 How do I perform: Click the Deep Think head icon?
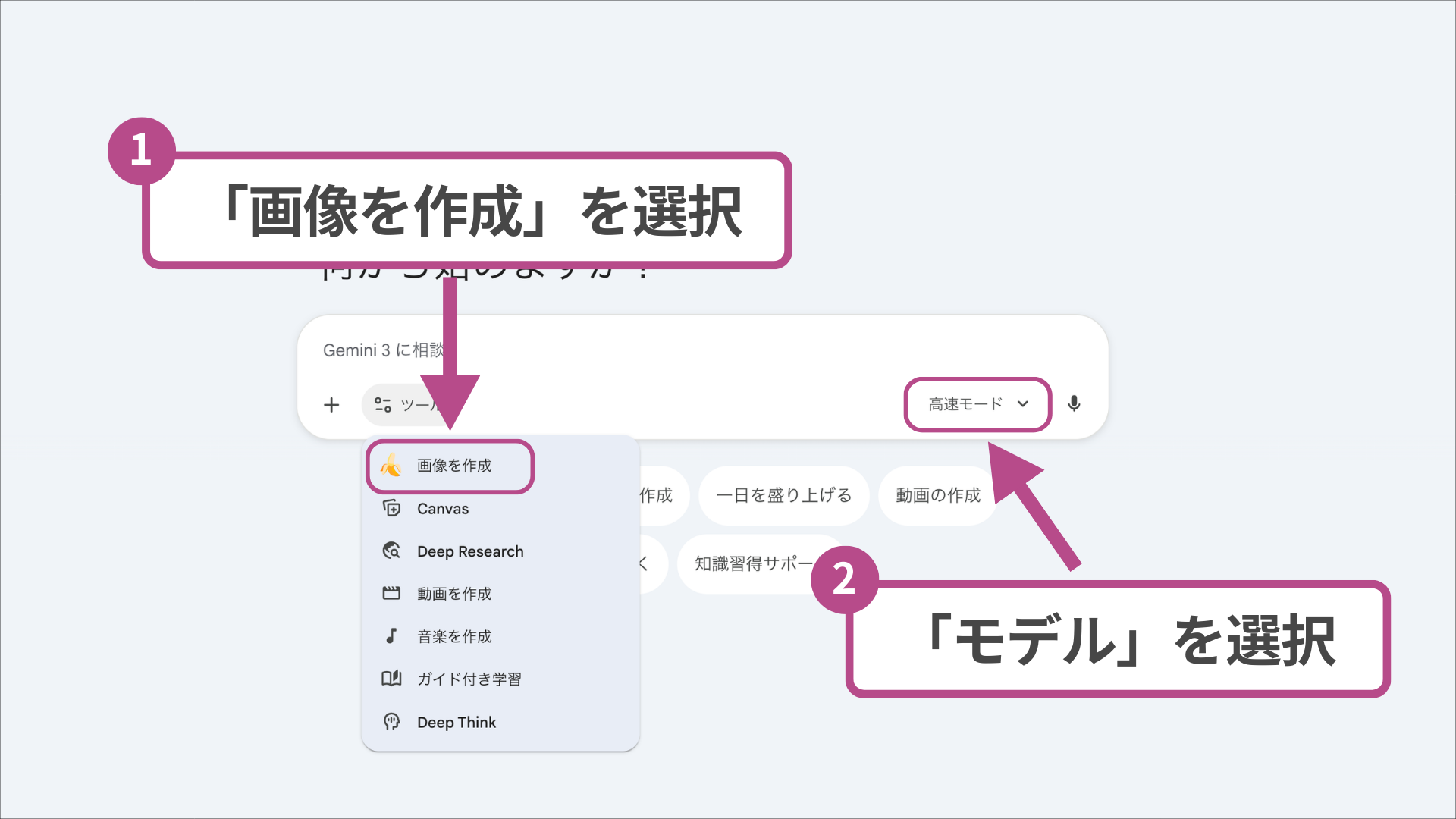coord(391,721)
